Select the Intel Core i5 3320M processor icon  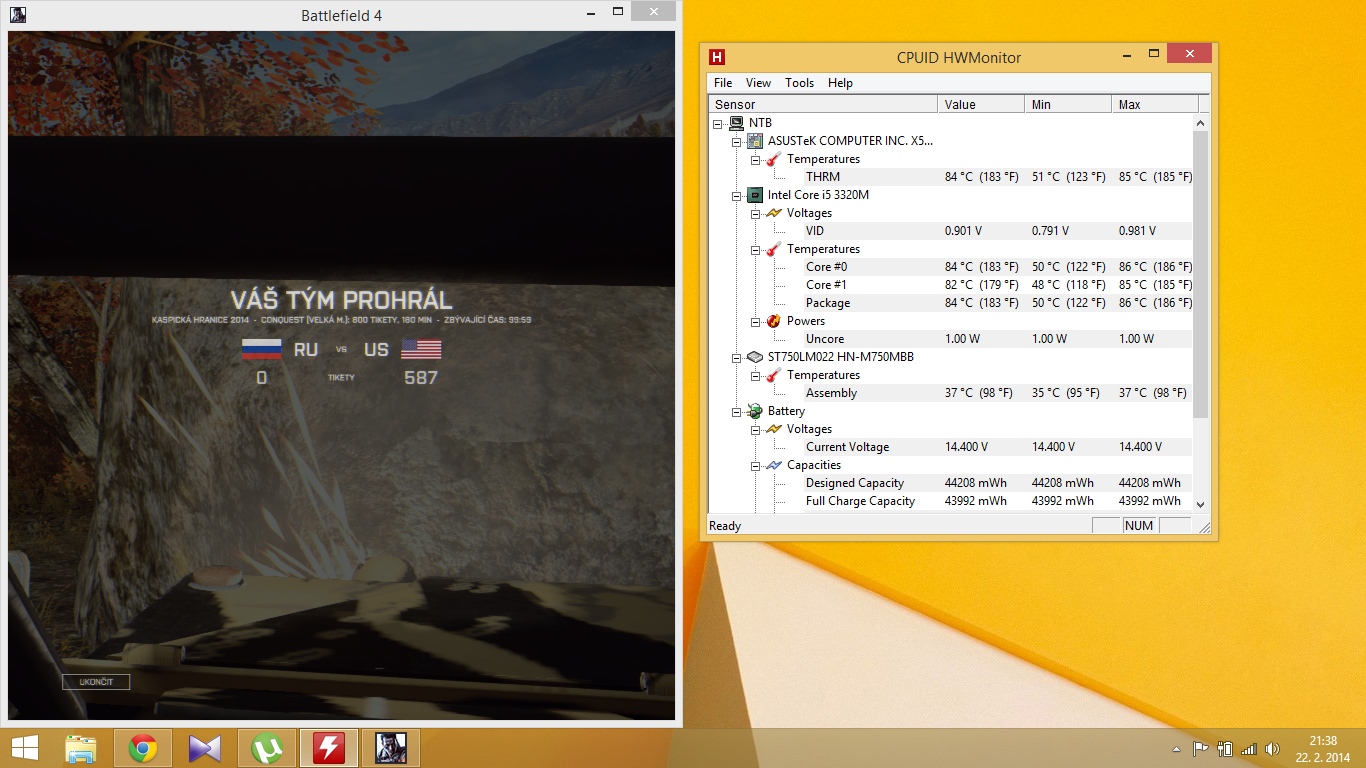click(755, 195)
